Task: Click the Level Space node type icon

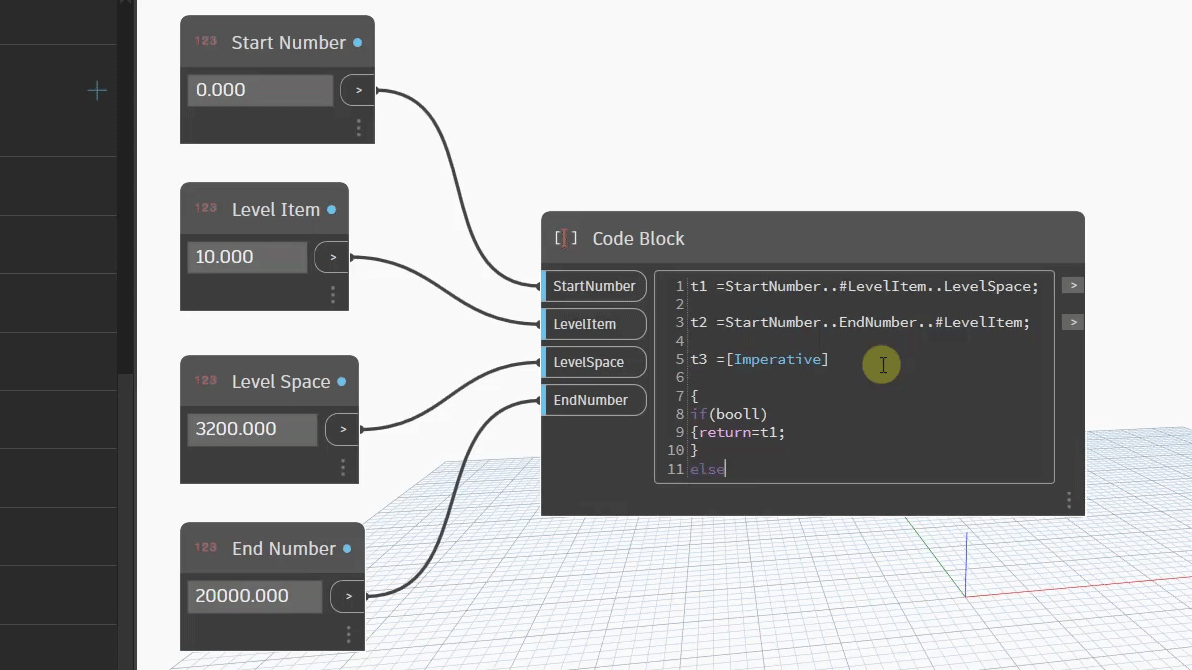Action: click(x=205, y=380)
